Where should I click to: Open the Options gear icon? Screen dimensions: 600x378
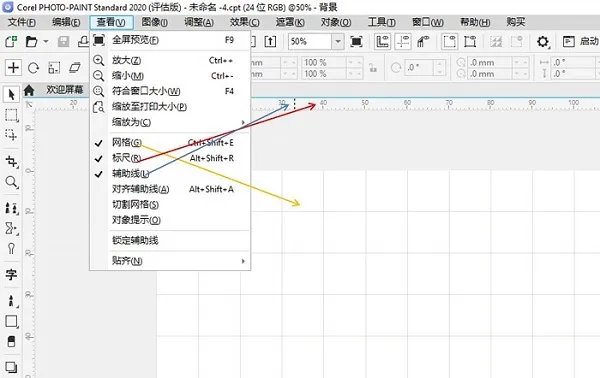[x=543, y=41]
